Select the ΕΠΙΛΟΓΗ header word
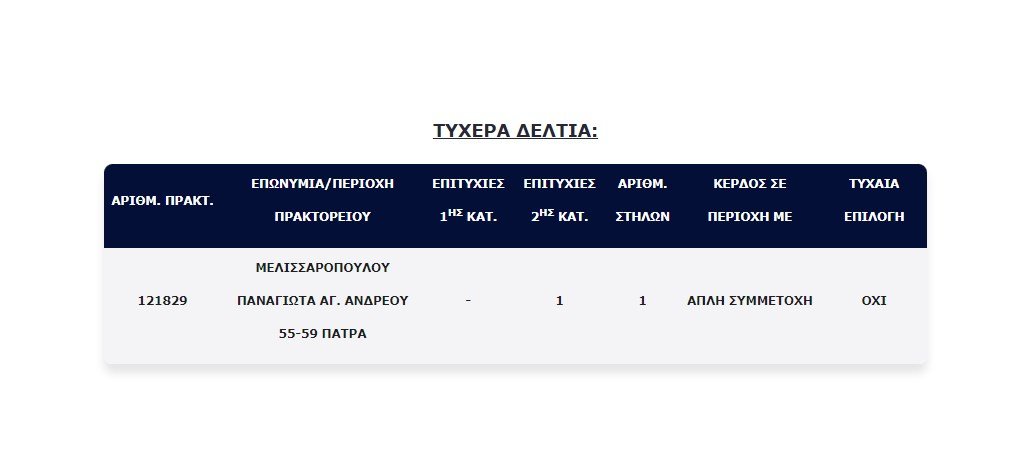This screenshot has height=452, width=1024. click(x=874, y=217)
